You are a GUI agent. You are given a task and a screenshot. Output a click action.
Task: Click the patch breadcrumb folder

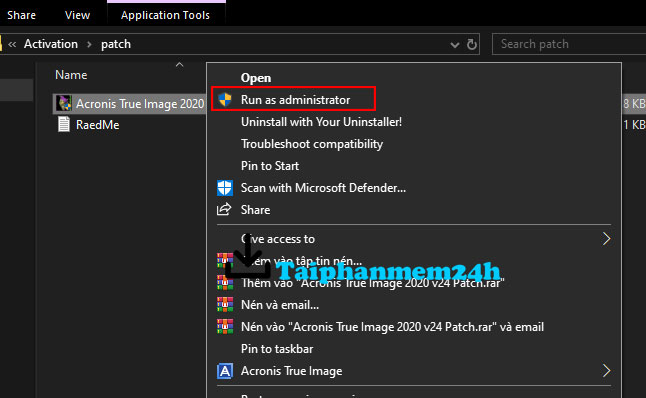116,44
